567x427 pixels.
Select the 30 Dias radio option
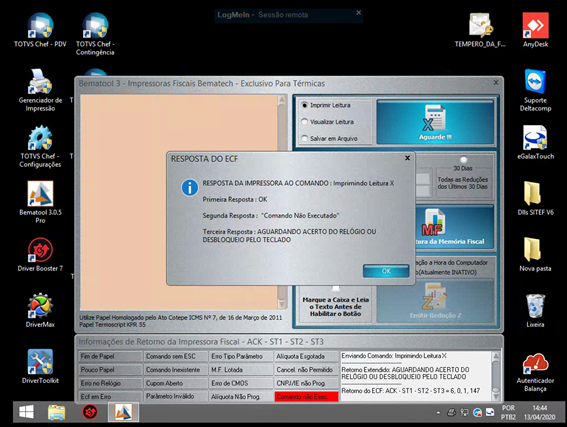[x=463, y=159]
